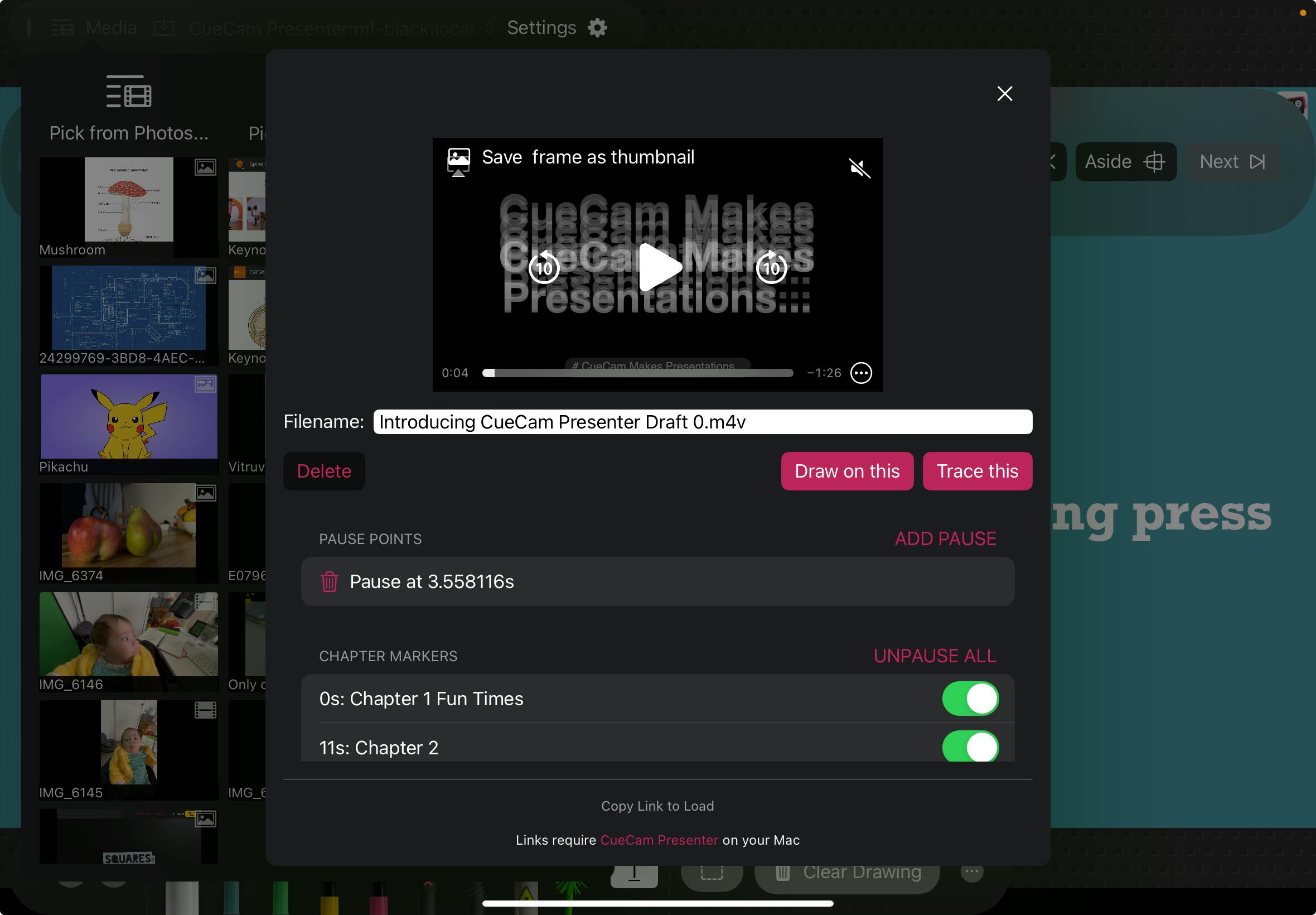The width and height of the screenshot is (1316, 915).
Task: Click the Aside panel icon
Action: 1156,161
